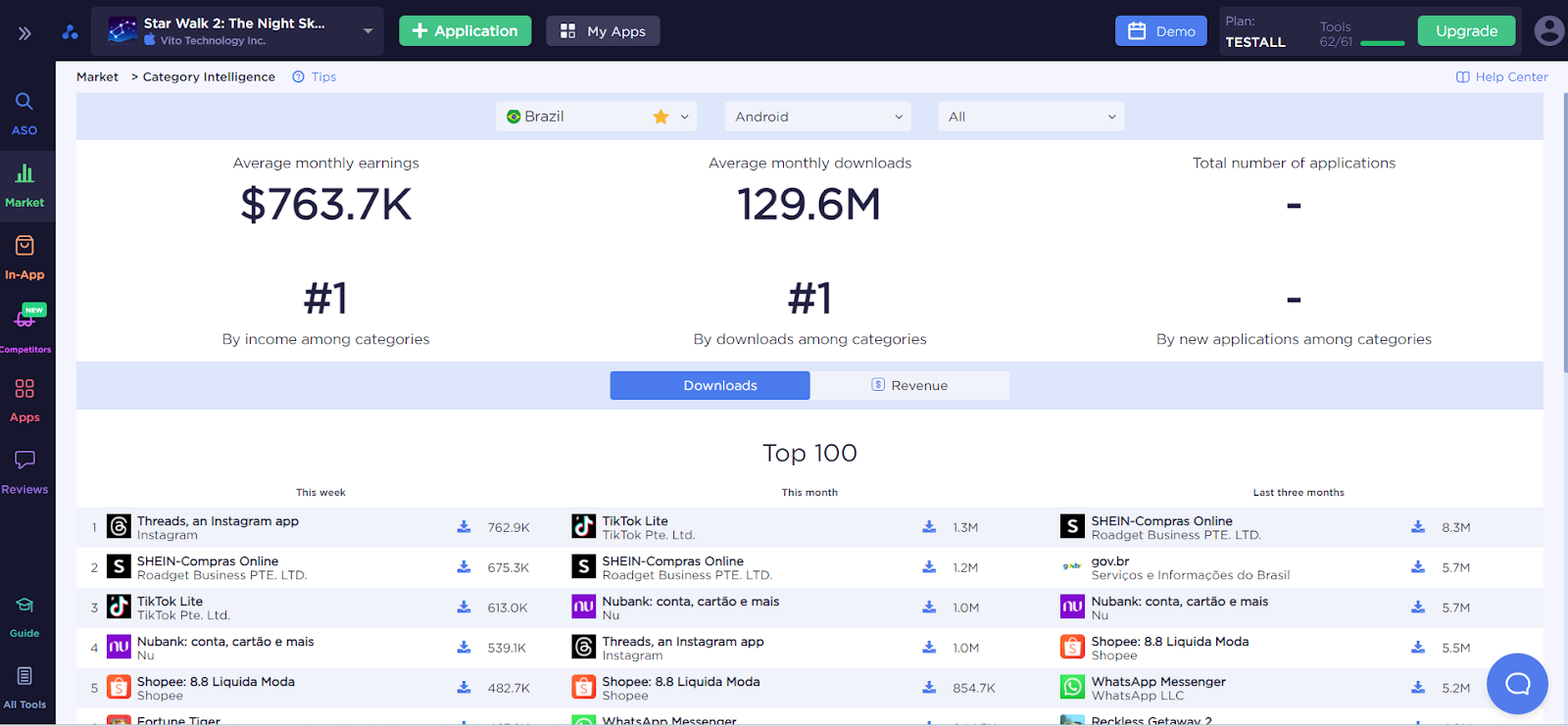1568x726 pixels.
Task: Click Threads app icon in This week
Action: pos(119,527)
